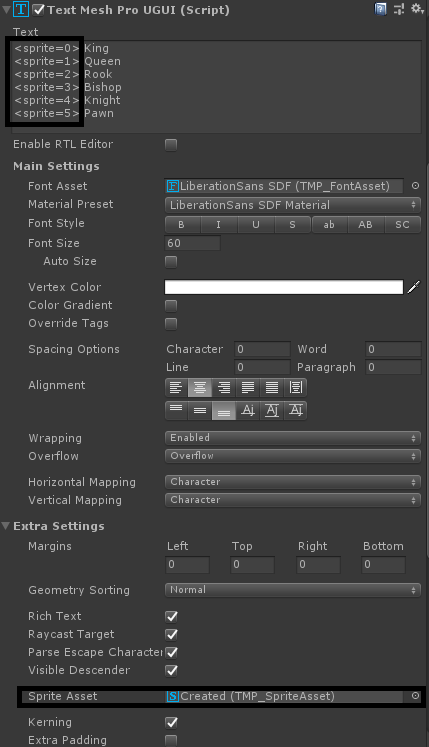Click the word 'Queen' in text box

point(102,61)
